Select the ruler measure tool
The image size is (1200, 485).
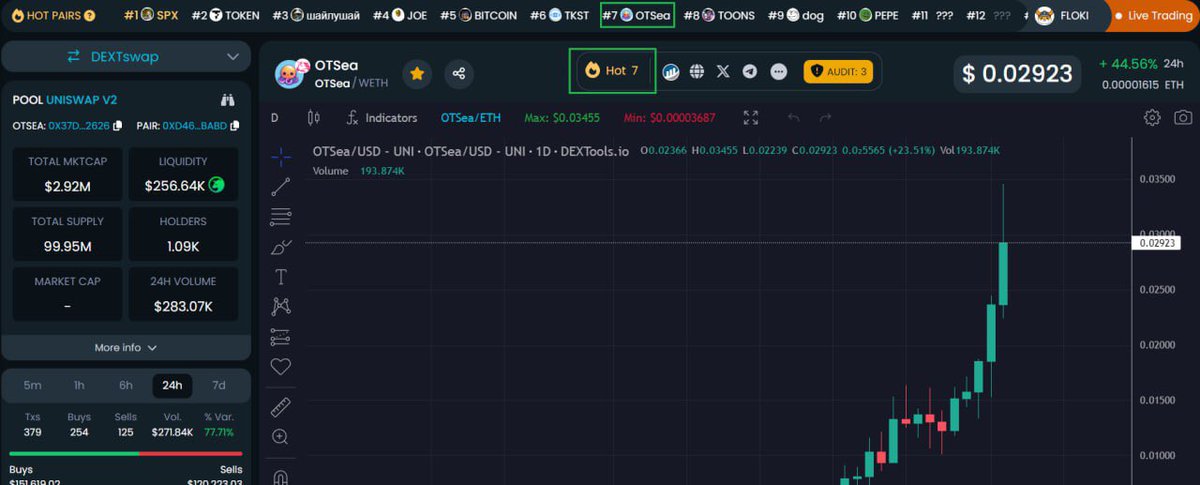pos(281,407)
